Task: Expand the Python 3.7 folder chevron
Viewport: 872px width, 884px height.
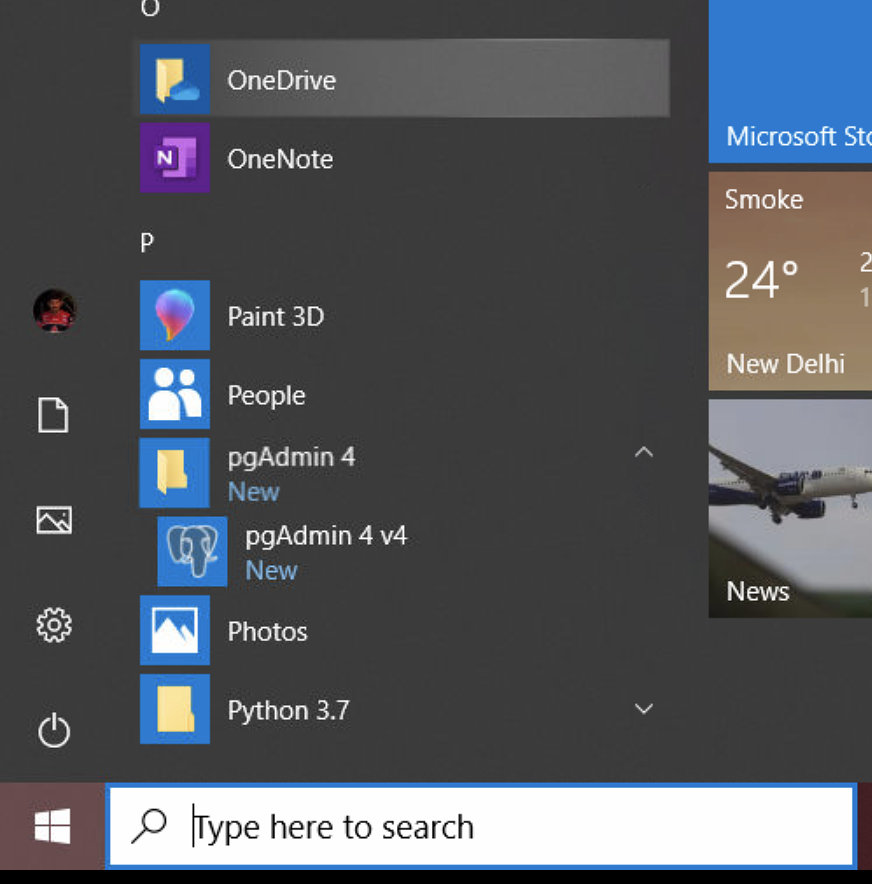Action: tap(644, 709)
